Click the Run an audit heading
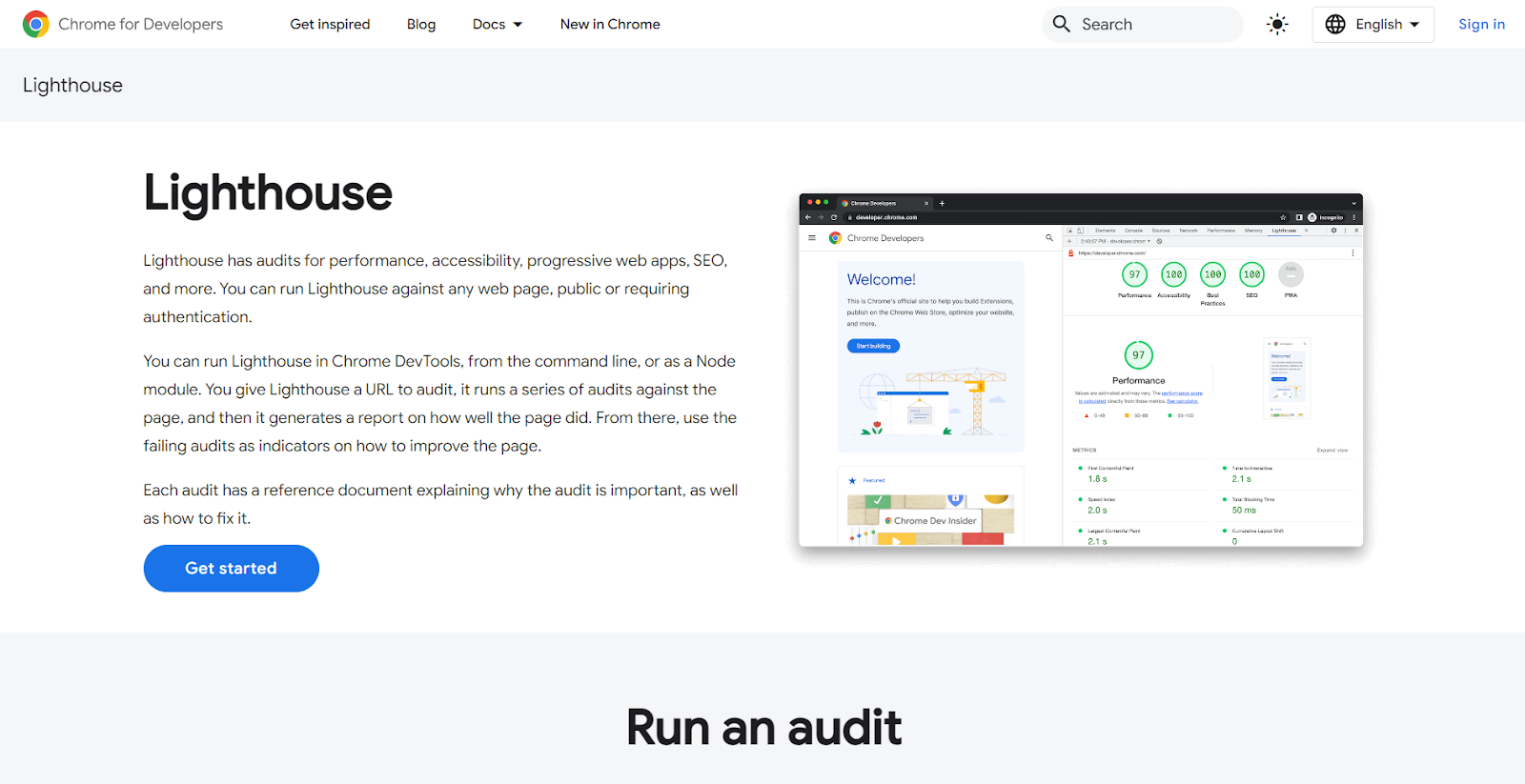 (x=763, y=728)
